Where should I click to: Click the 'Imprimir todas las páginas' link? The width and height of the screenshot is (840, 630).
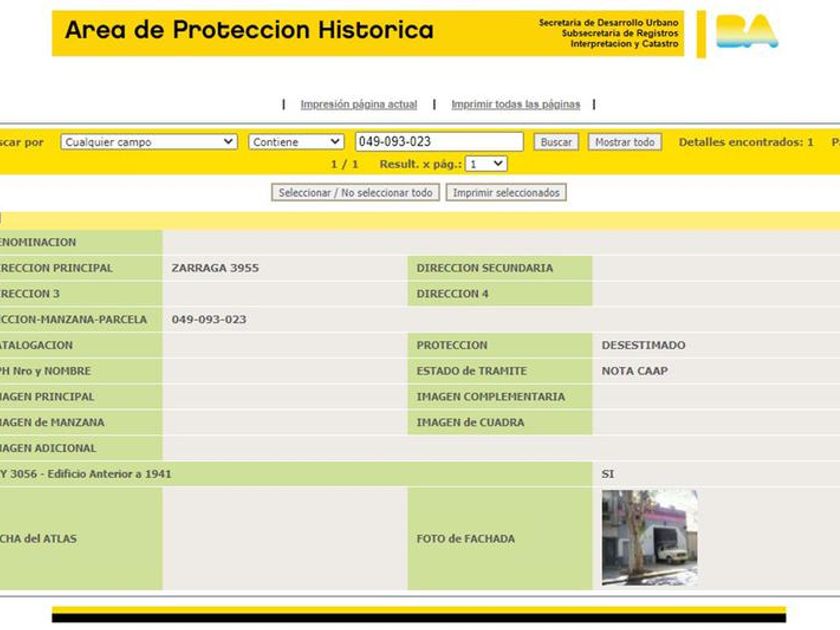[515, 104]
